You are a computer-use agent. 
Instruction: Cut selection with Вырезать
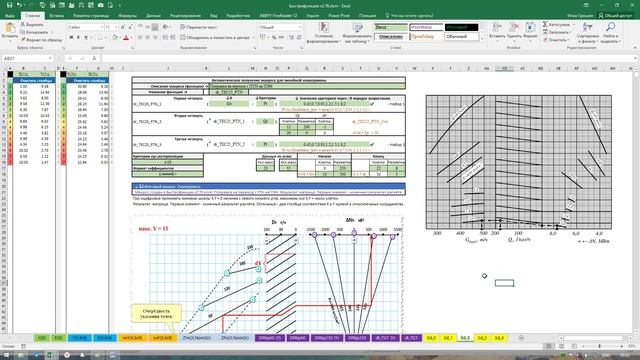32,25
